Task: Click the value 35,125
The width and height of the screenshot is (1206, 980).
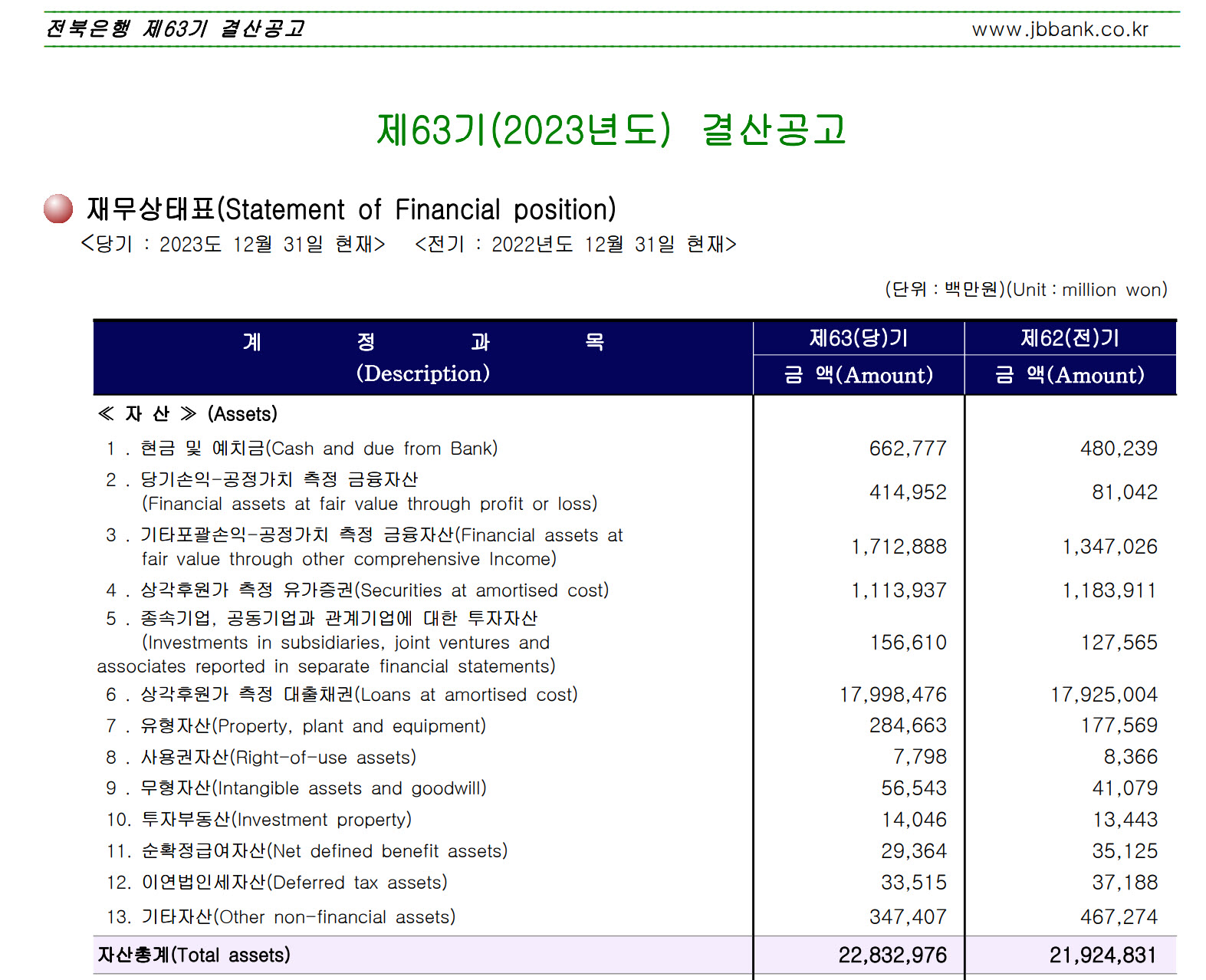Action: pos(1125,851)
